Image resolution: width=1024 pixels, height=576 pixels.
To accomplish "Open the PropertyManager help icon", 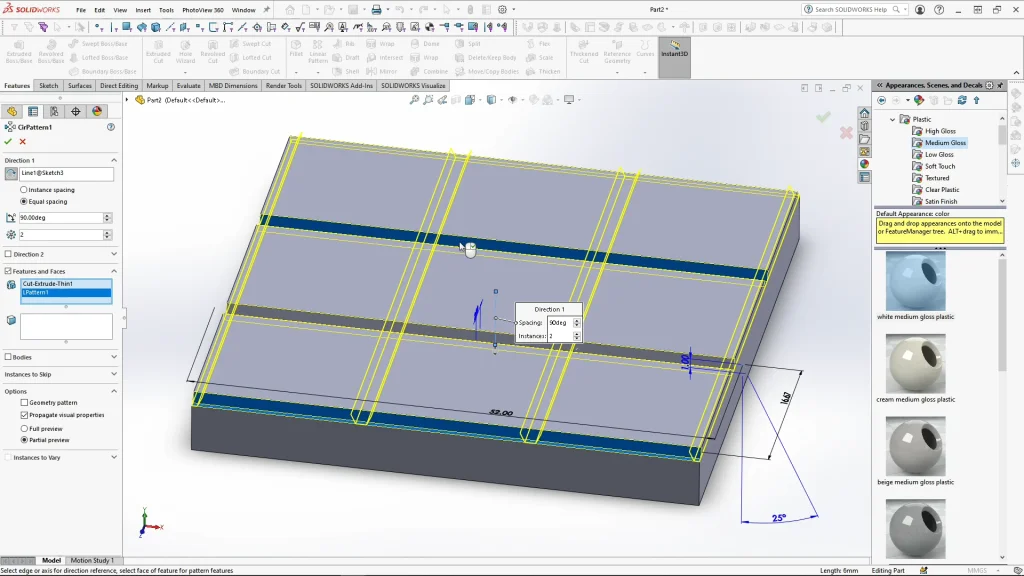I will [111, 127].
